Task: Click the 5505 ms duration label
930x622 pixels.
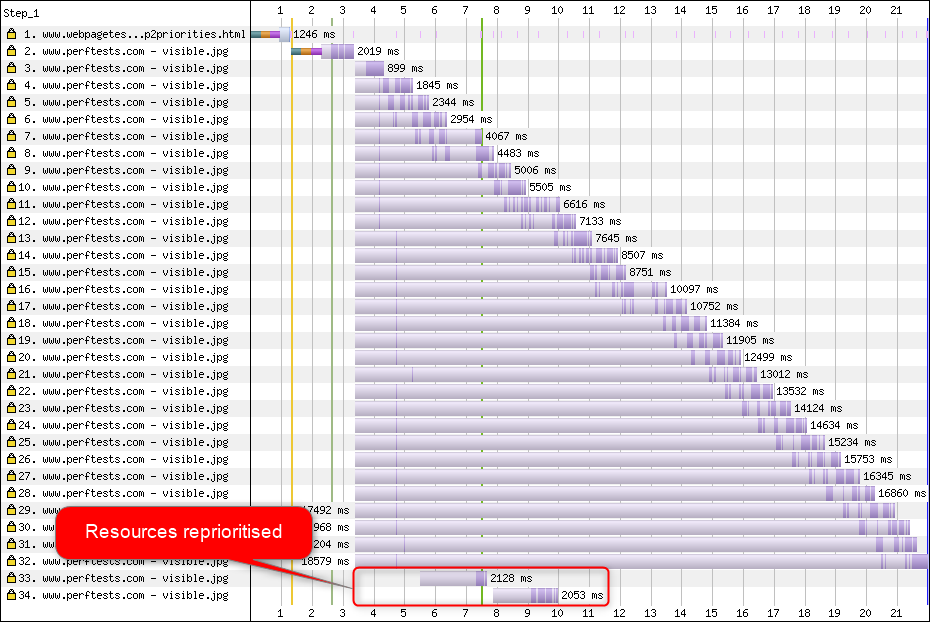Action: (x=550, y=187)
